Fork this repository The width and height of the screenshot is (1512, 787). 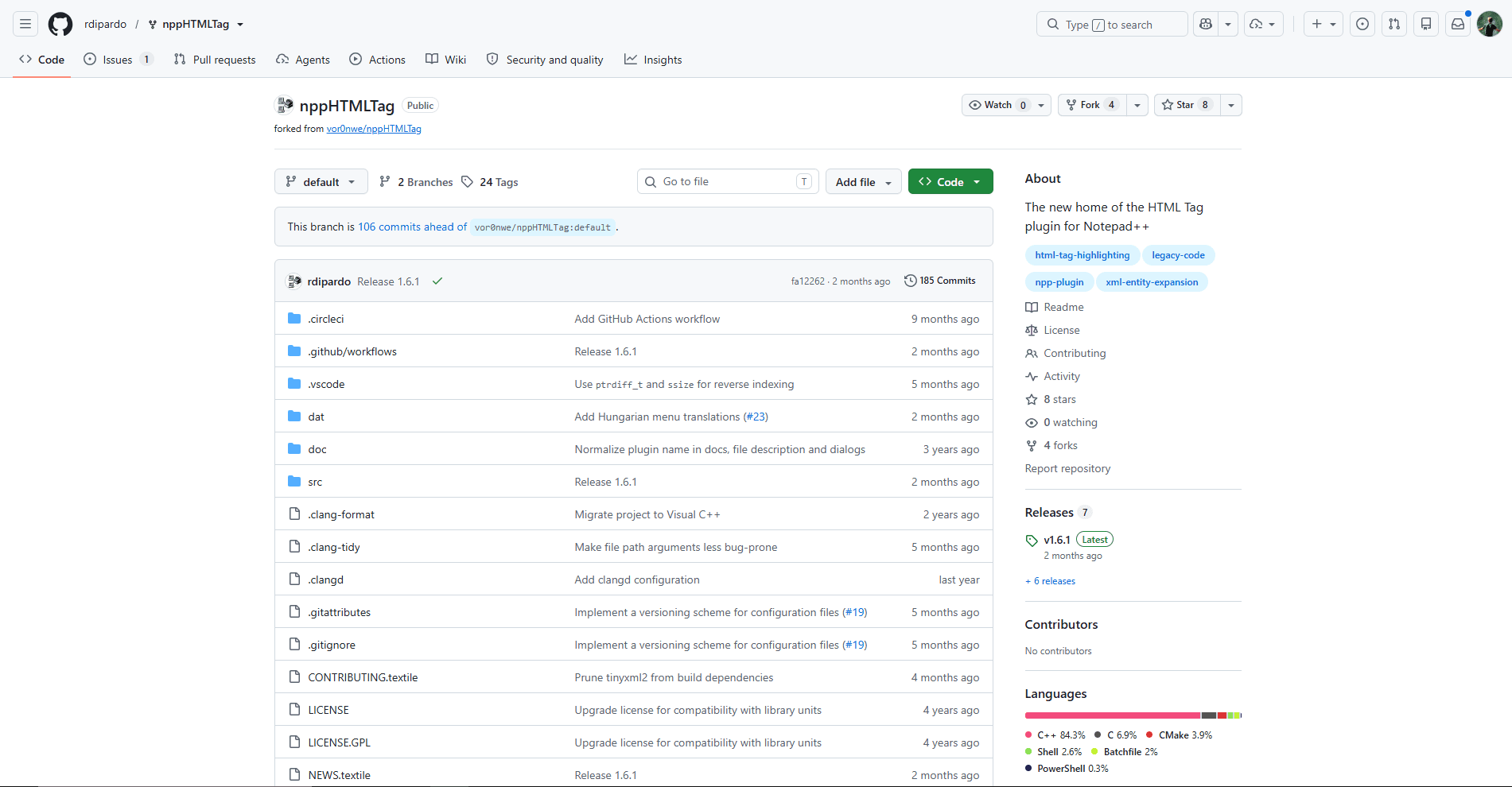point(1092,105)
